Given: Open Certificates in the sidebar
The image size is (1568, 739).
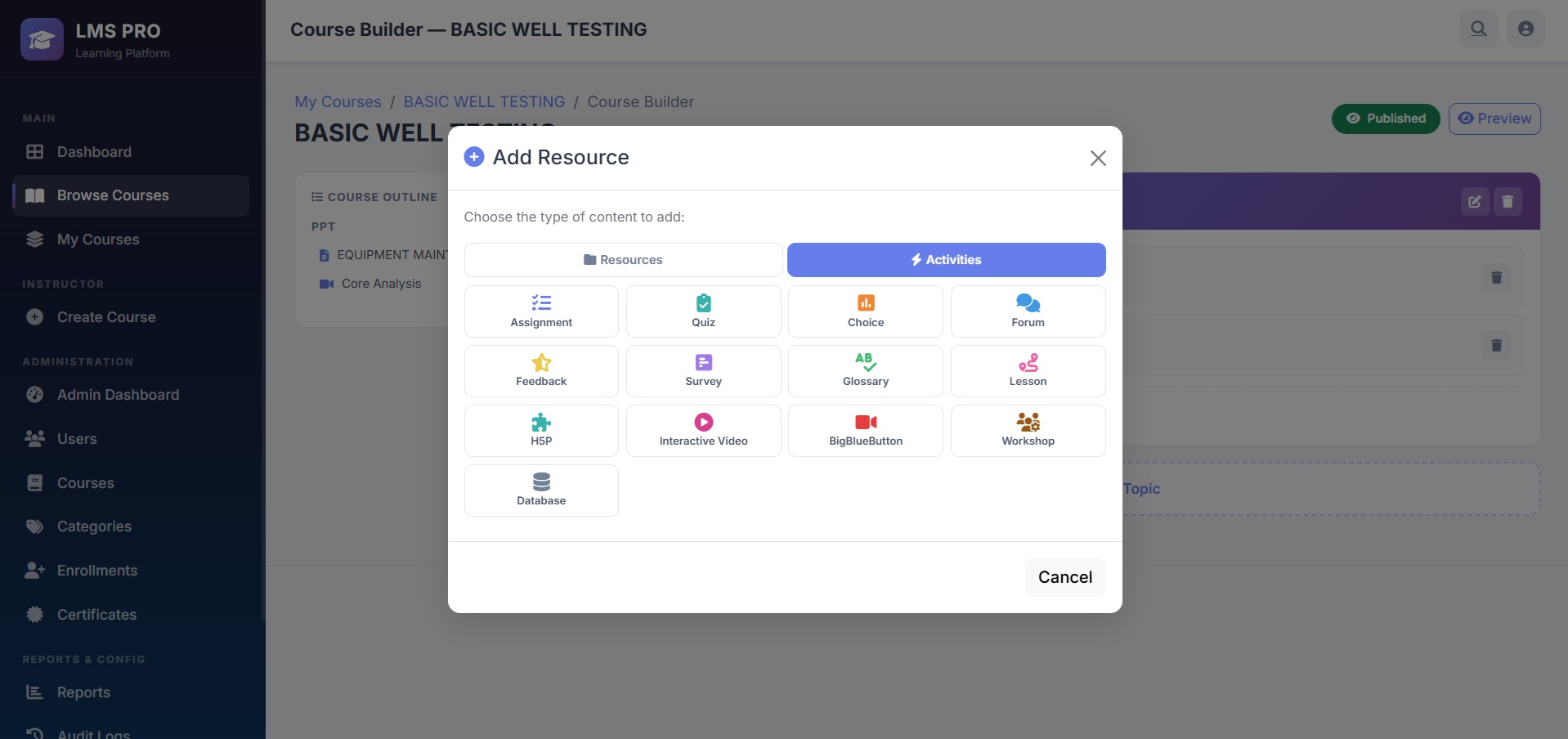Looking at the screenshot, I should (131, 615).
